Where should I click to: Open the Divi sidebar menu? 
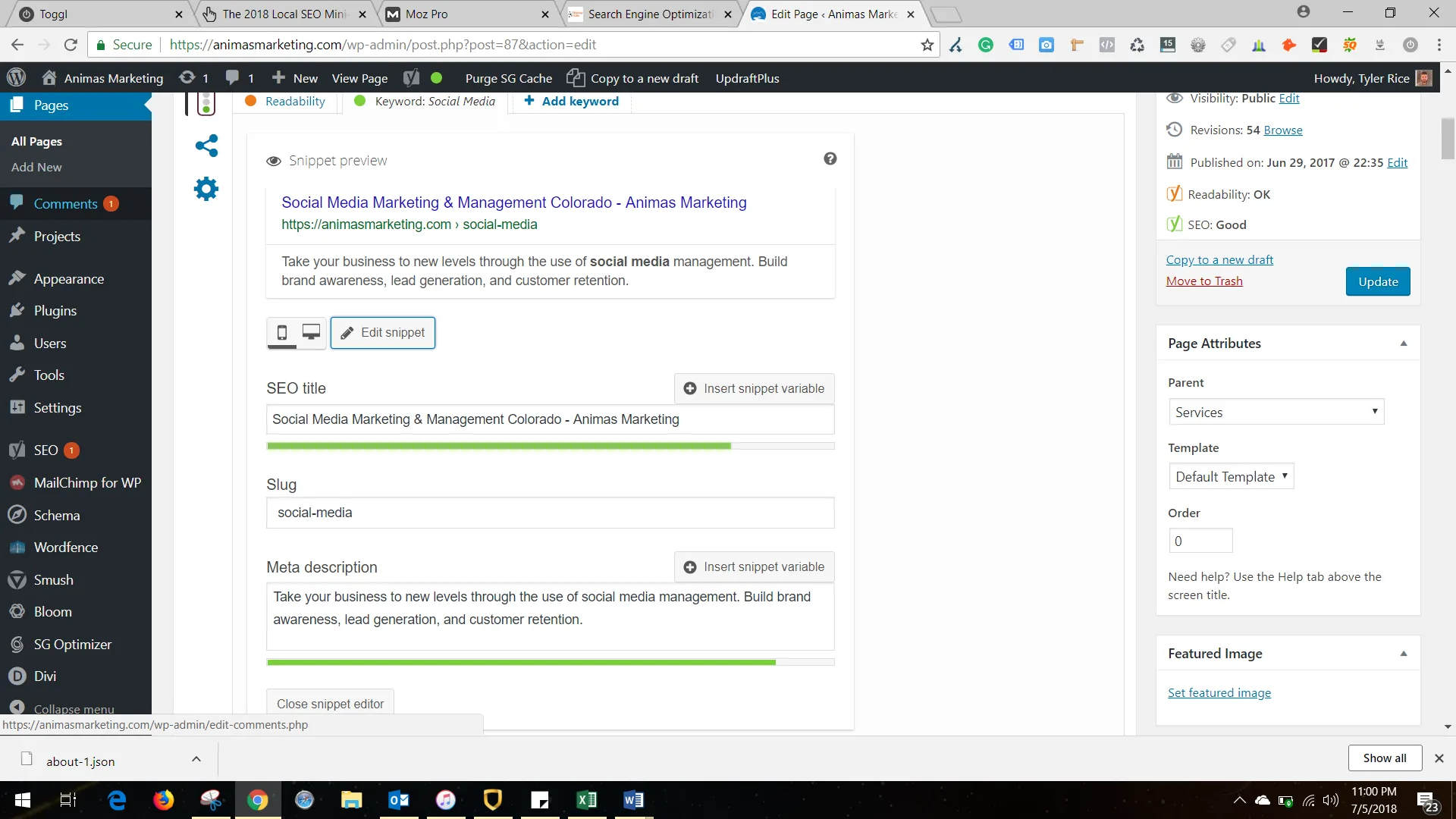[x=46, y=676]
